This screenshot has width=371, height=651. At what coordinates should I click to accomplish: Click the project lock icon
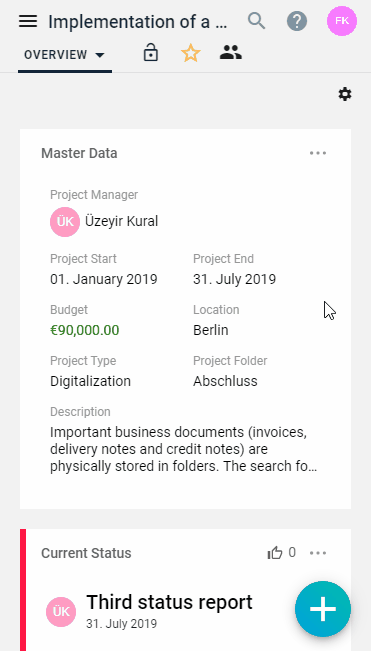click(151, 53)
